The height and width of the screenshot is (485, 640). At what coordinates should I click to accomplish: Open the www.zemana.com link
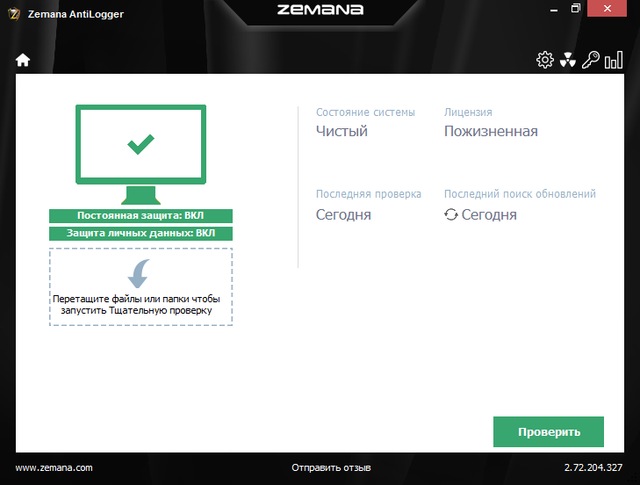pos(54,467)
